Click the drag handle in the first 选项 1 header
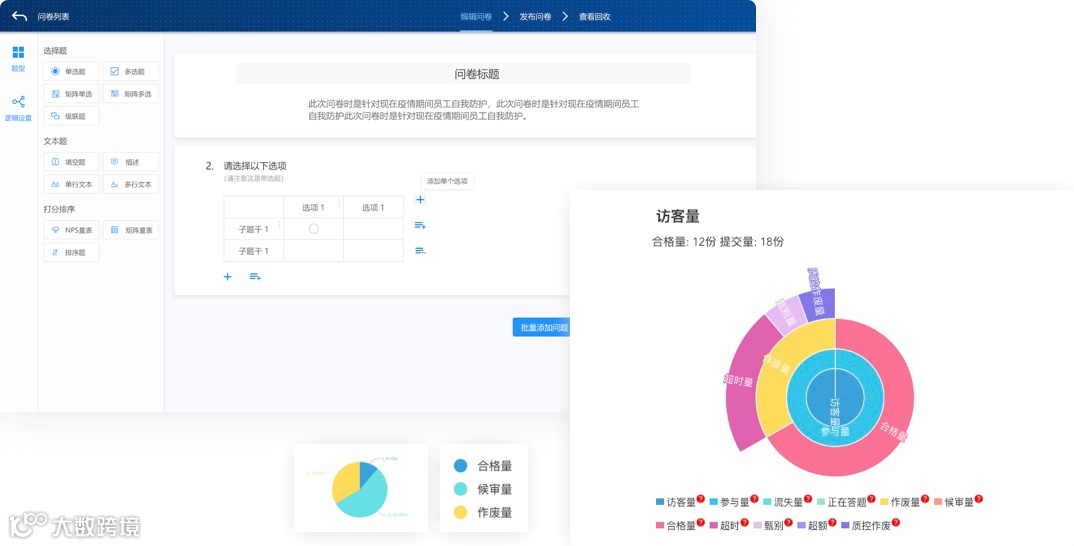 point(339,203)
